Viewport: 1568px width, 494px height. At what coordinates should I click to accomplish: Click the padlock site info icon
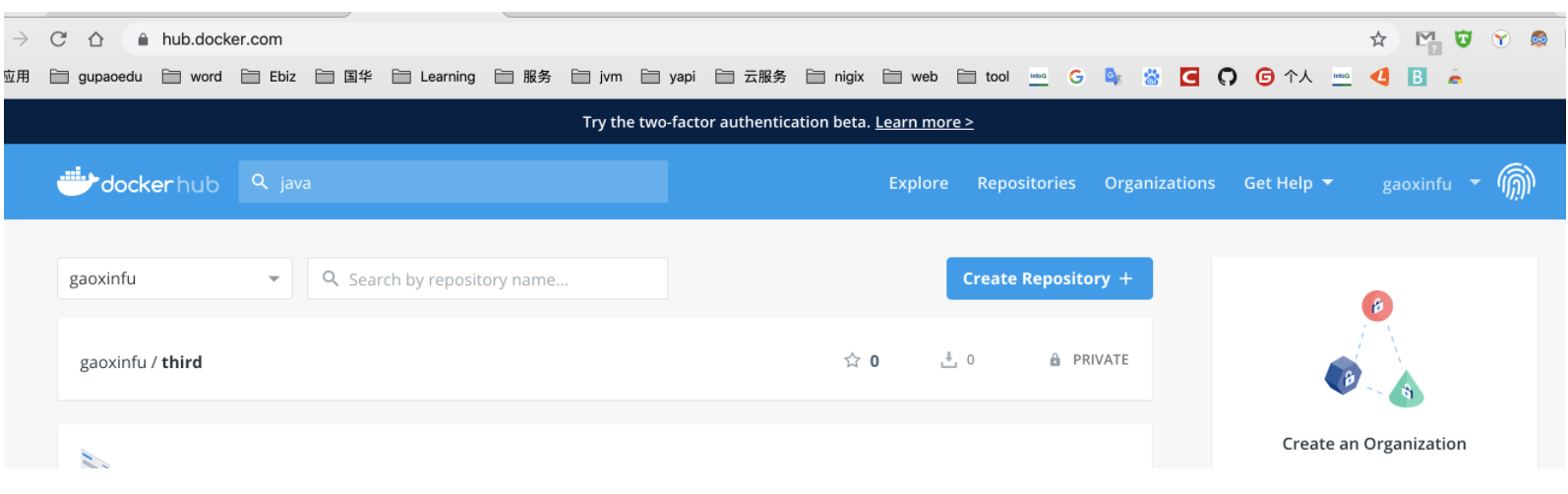tap(144, 39)
